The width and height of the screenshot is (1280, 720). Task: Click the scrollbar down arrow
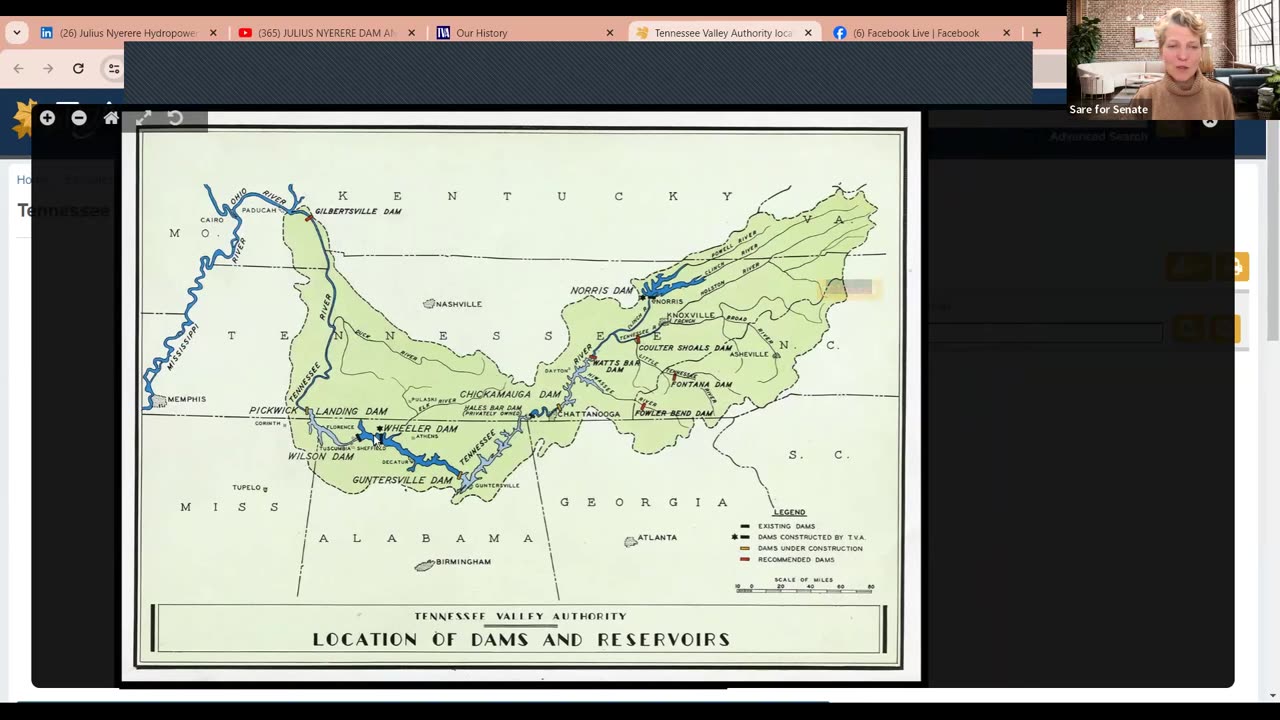pos(1272,696)
